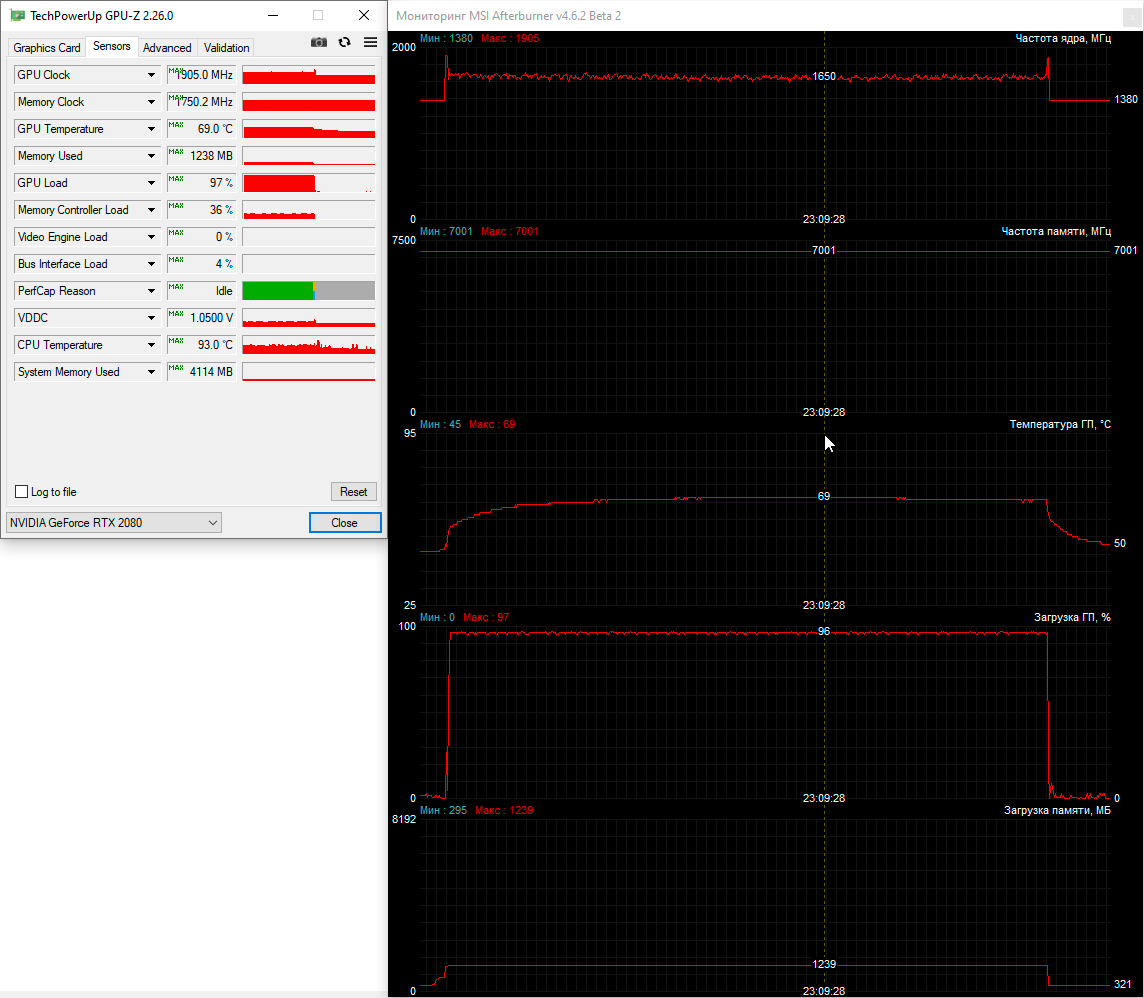Click the 96 marker on GPU load graph
This screenshot has width=1144, height=998.
824,632
